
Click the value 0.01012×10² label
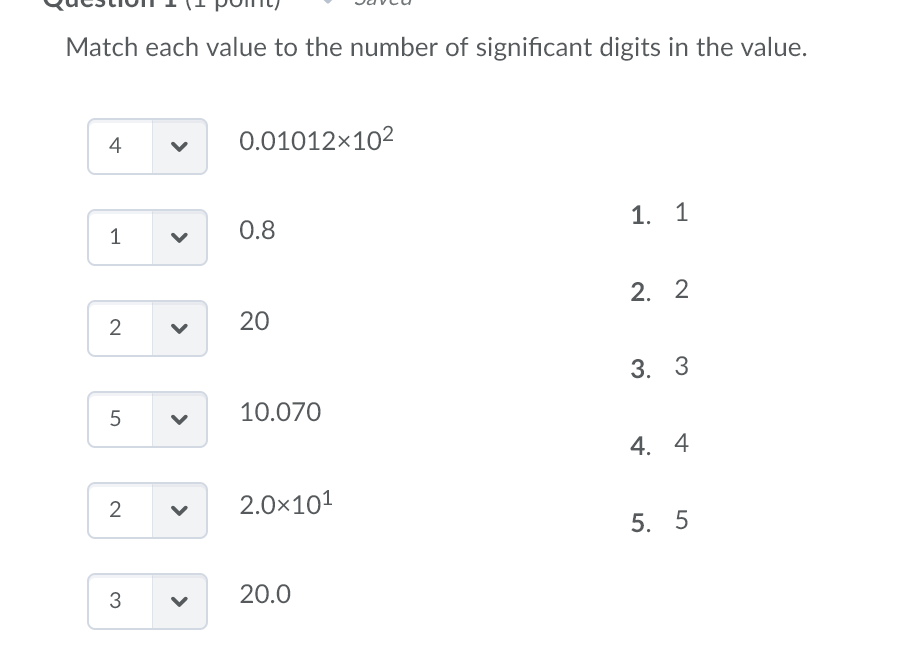point(315,141)
